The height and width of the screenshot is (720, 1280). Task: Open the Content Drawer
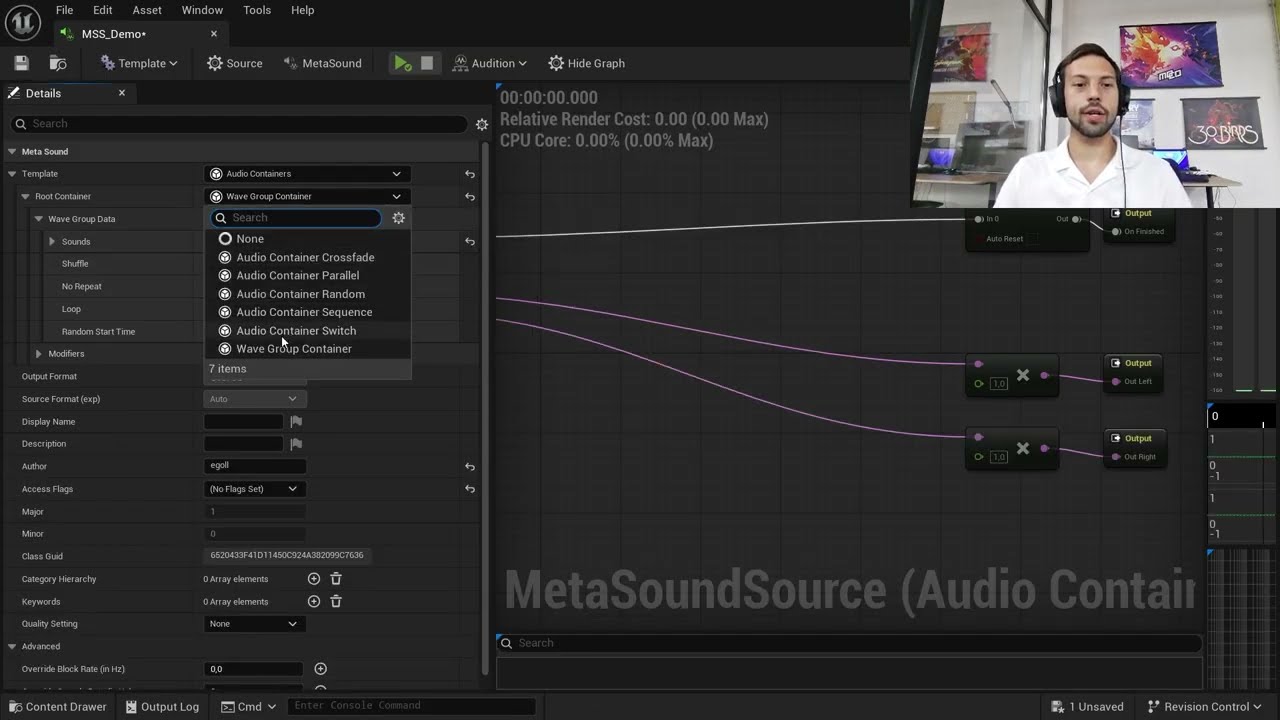pos(56,707)
